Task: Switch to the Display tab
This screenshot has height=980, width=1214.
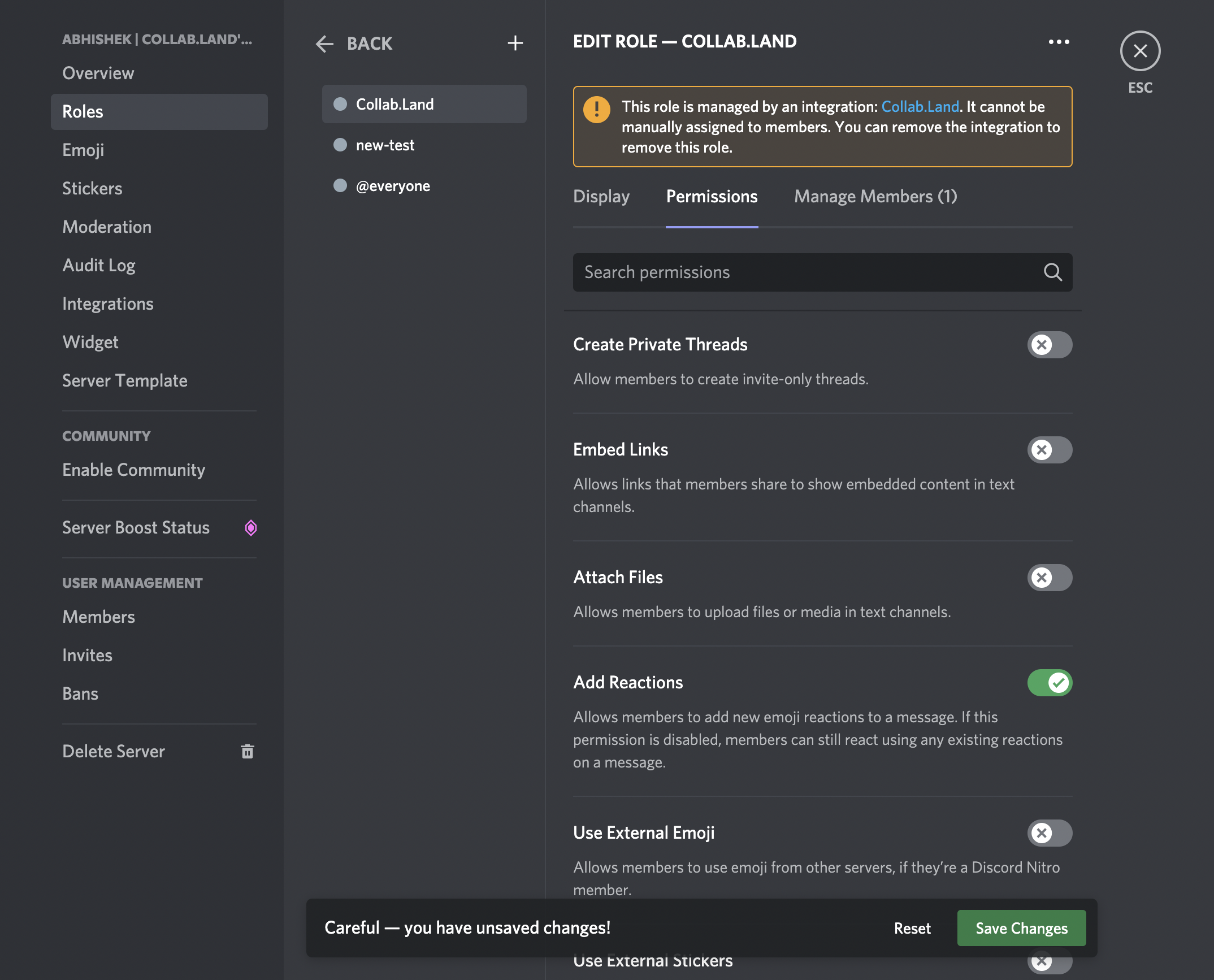Action: pos(601,196)
